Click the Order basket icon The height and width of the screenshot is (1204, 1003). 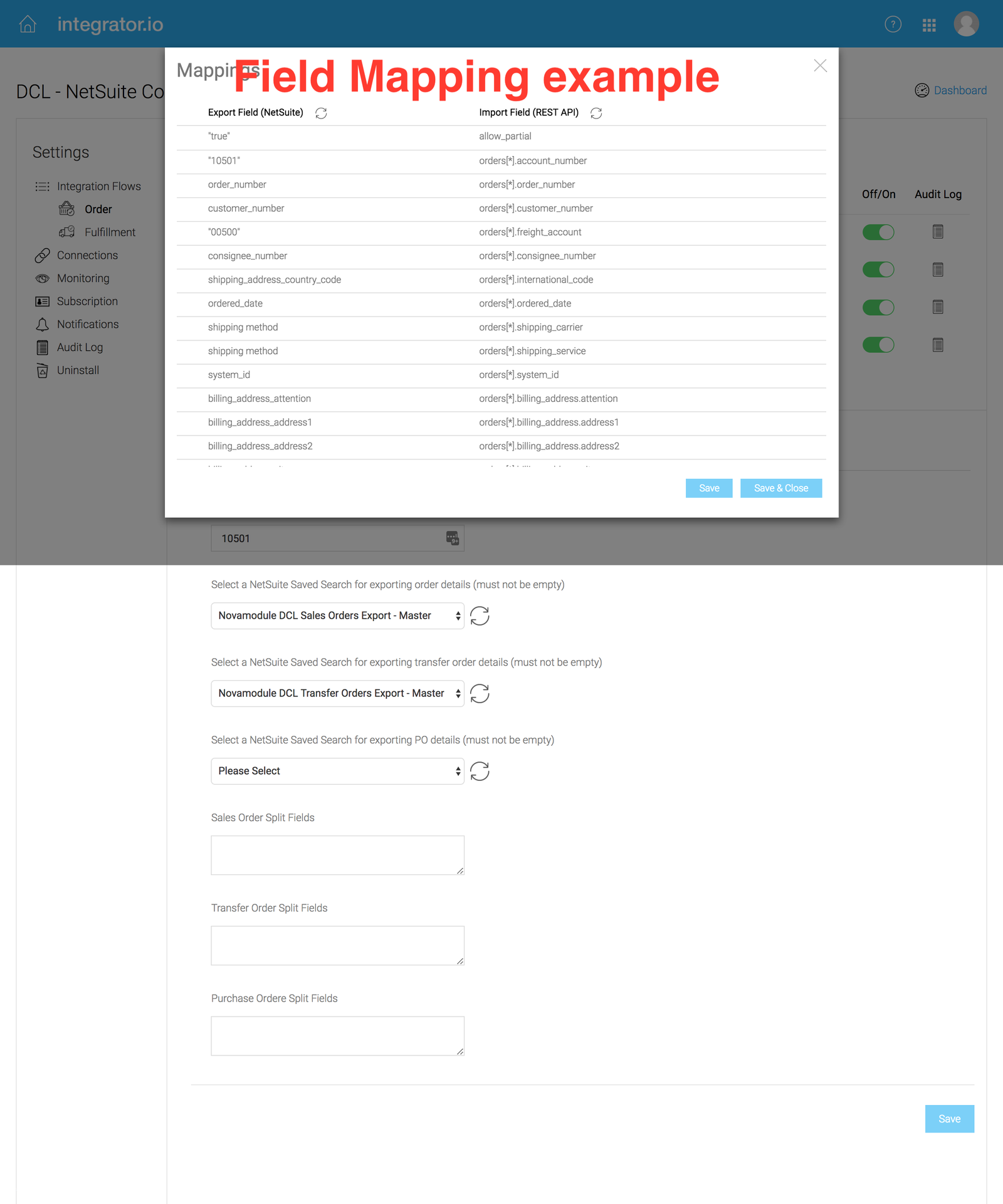[67, 209]
